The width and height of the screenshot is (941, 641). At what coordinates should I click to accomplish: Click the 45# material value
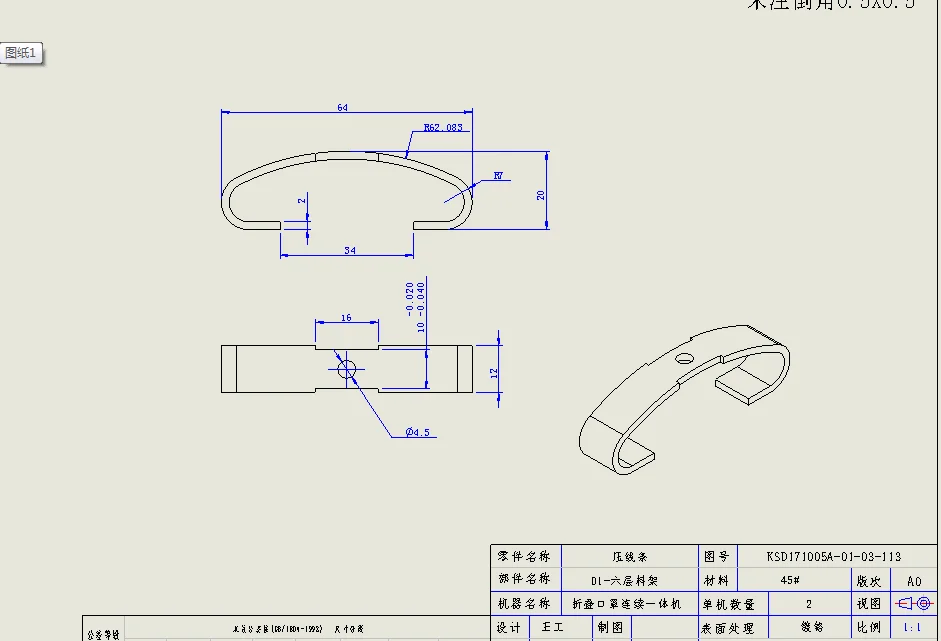click(x=790, y=580)
